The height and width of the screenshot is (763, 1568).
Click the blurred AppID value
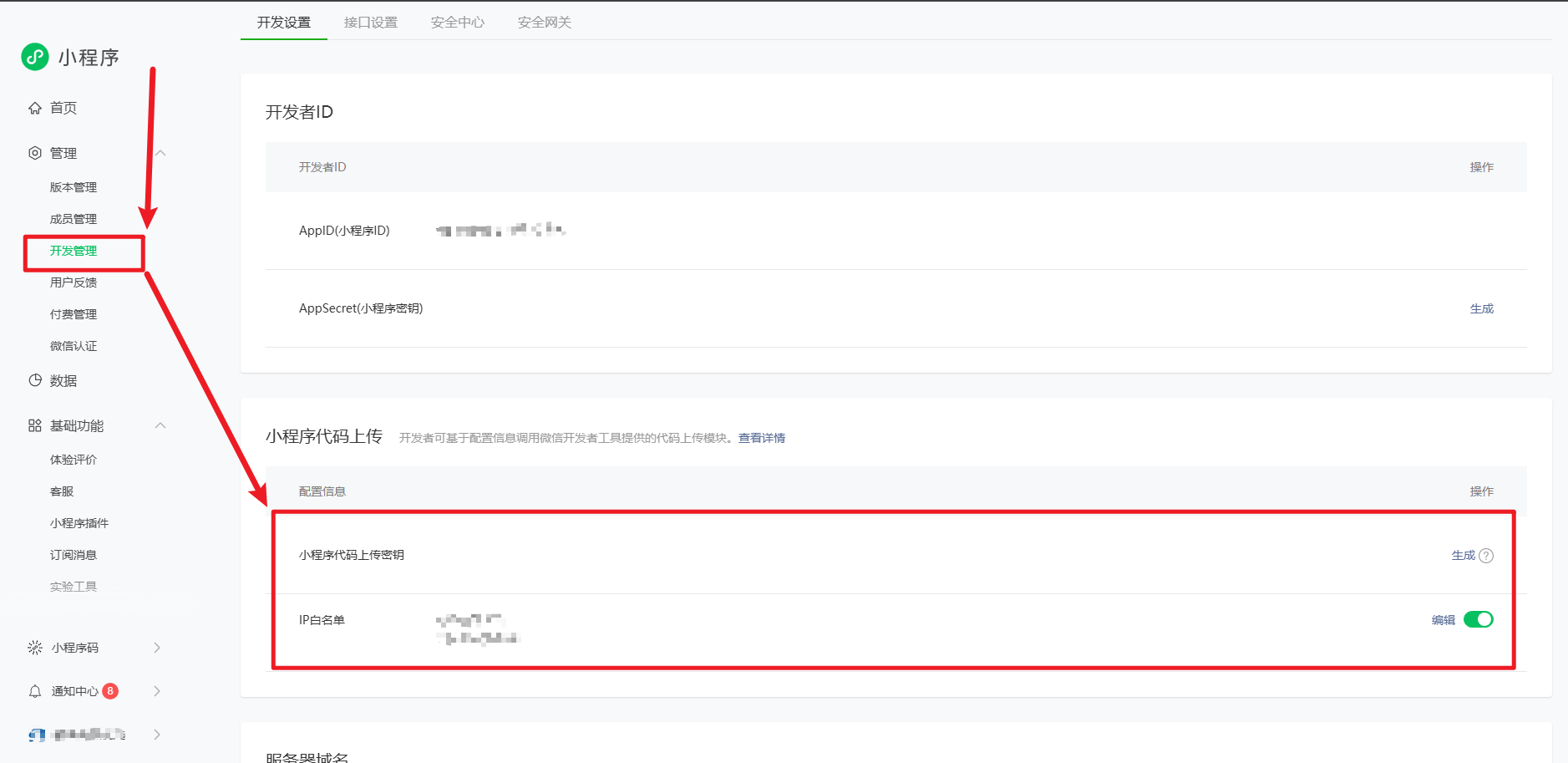point(501,230)
